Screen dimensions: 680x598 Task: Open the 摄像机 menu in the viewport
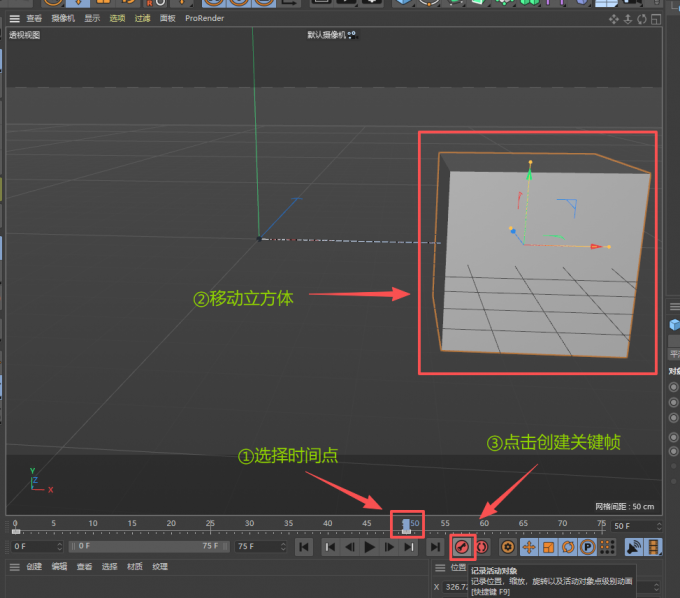pyautogui.click(x=63, y=18)
